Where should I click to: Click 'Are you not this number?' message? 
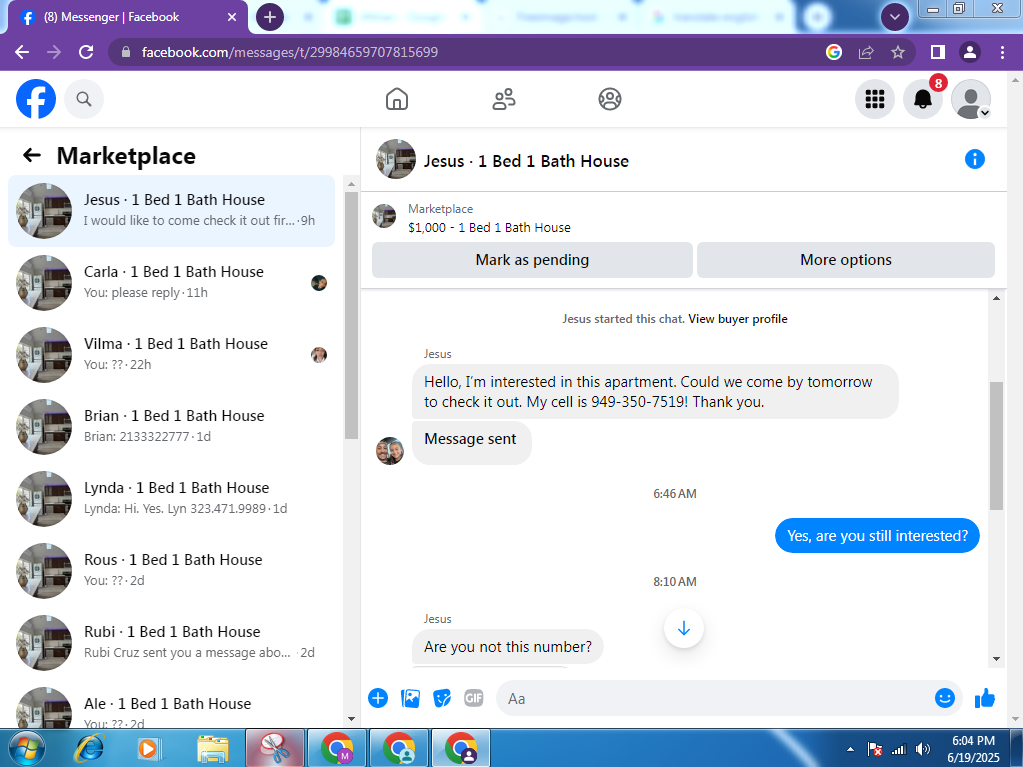pyautogui.click(x=508, y=646)
